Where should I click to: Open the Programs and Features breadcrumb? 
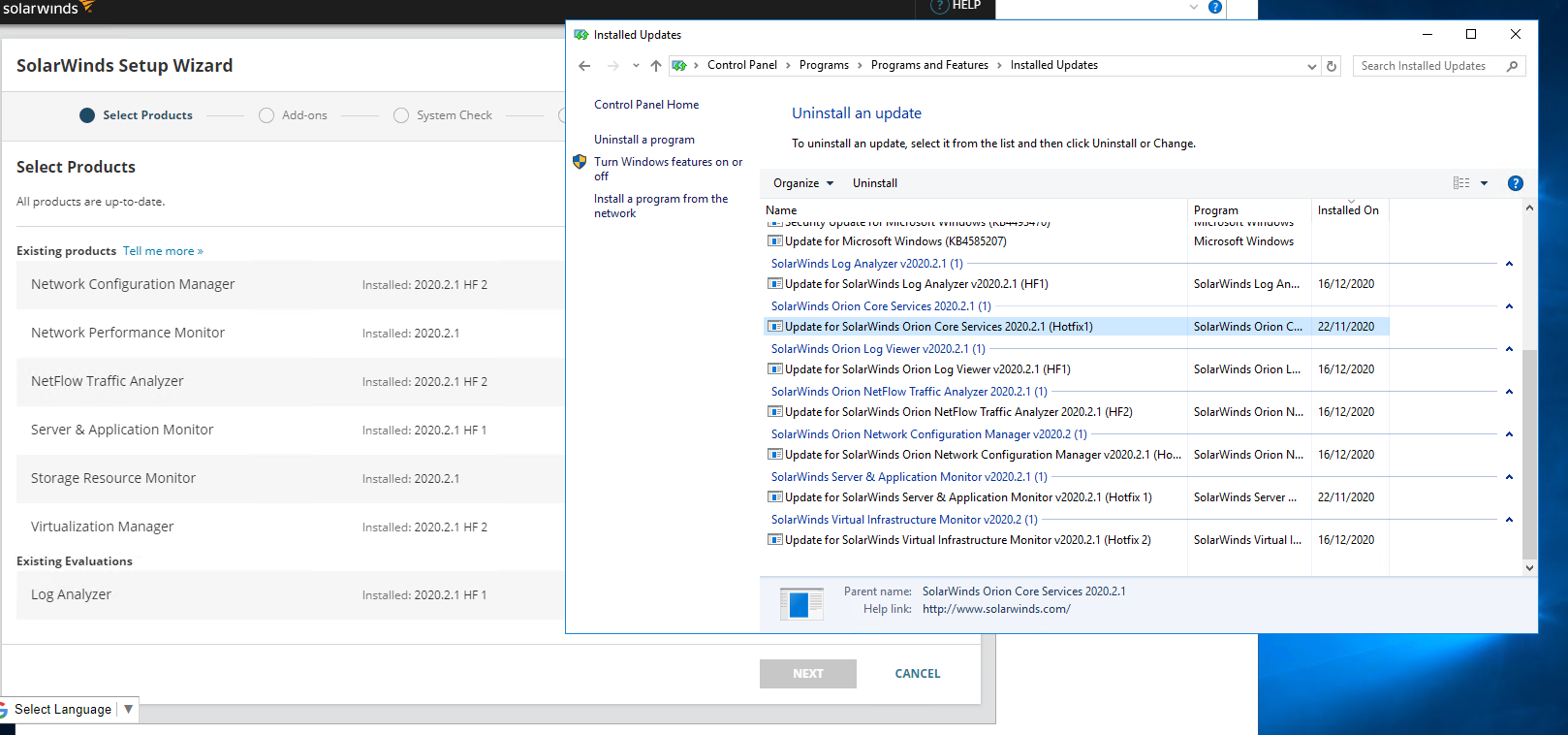[929, 65]
